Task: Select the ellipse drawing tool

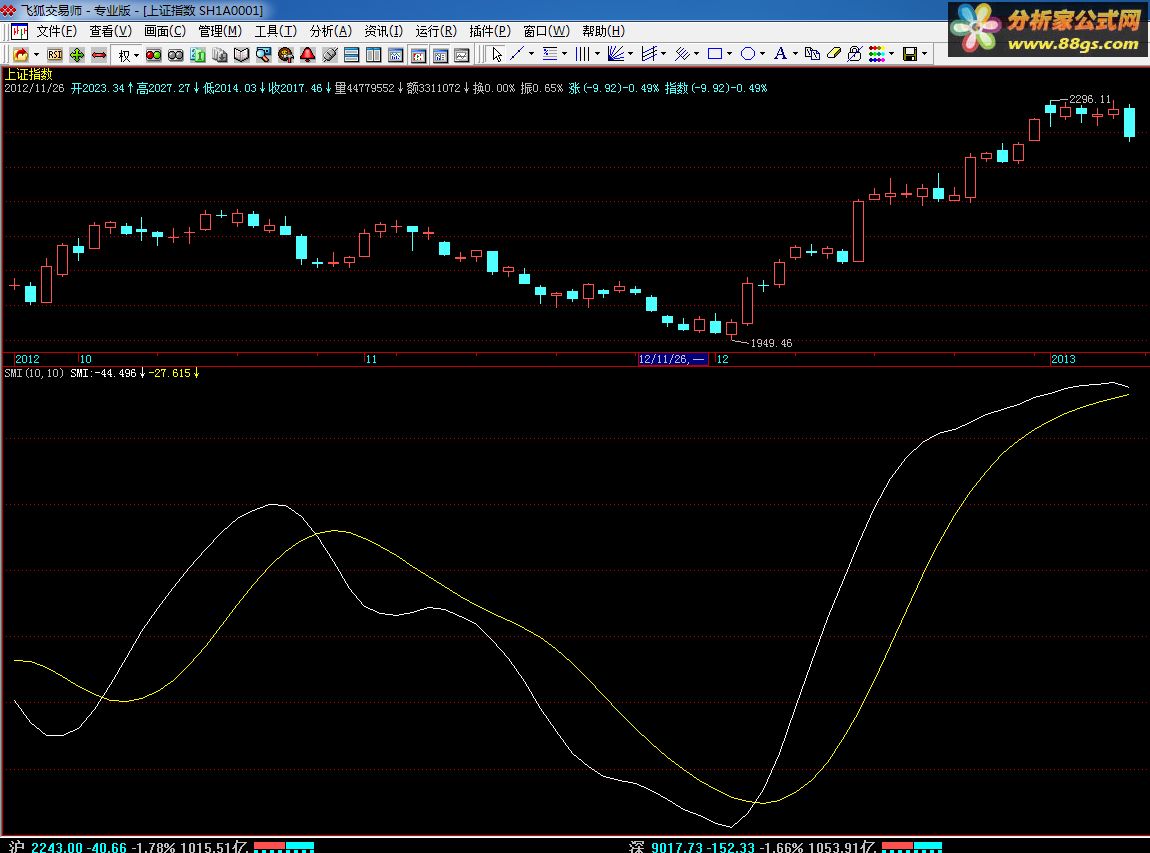Action: (x=747, y=54)
